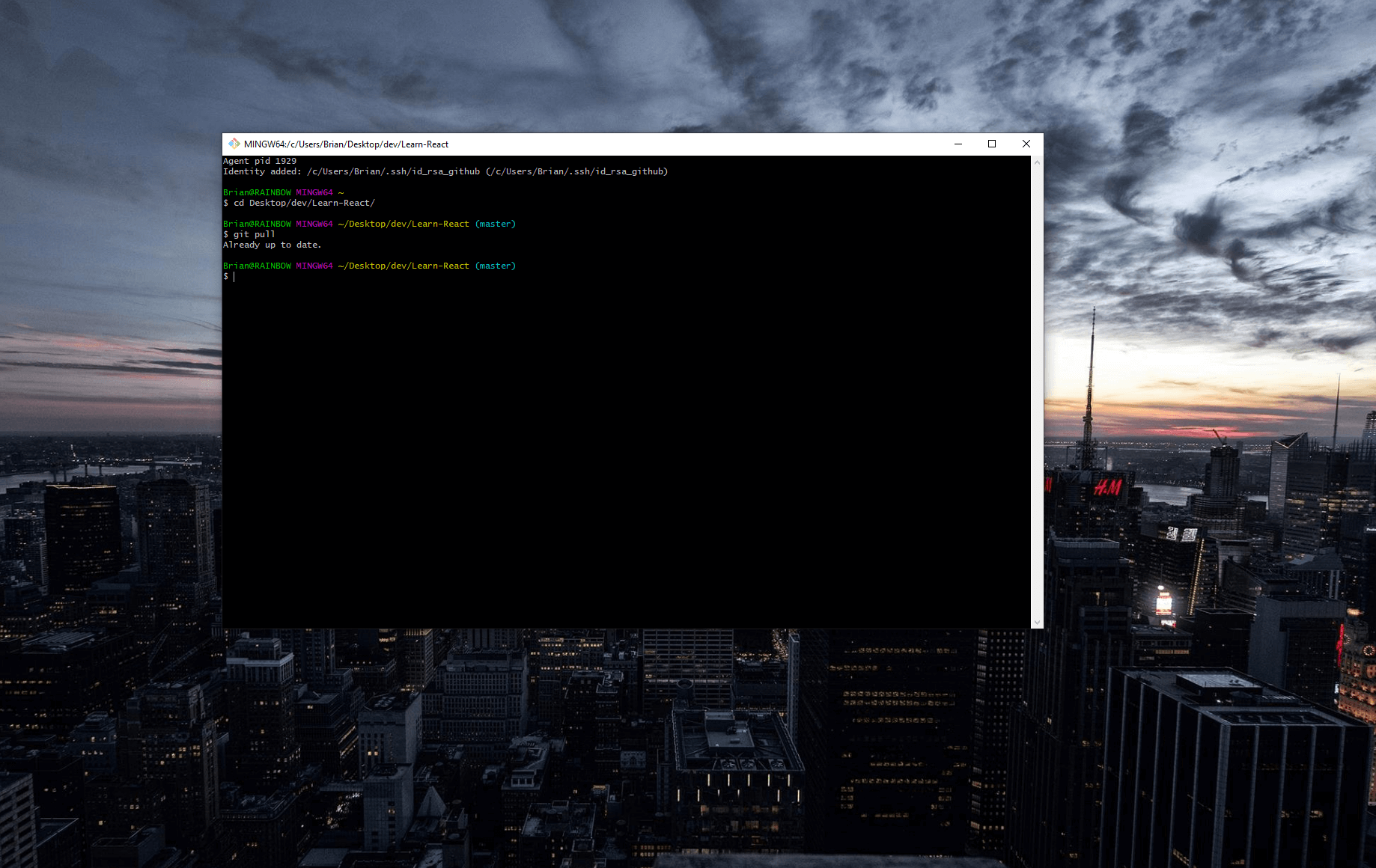Click the 'Agent pid 1929' line

[x=259, y=160]
